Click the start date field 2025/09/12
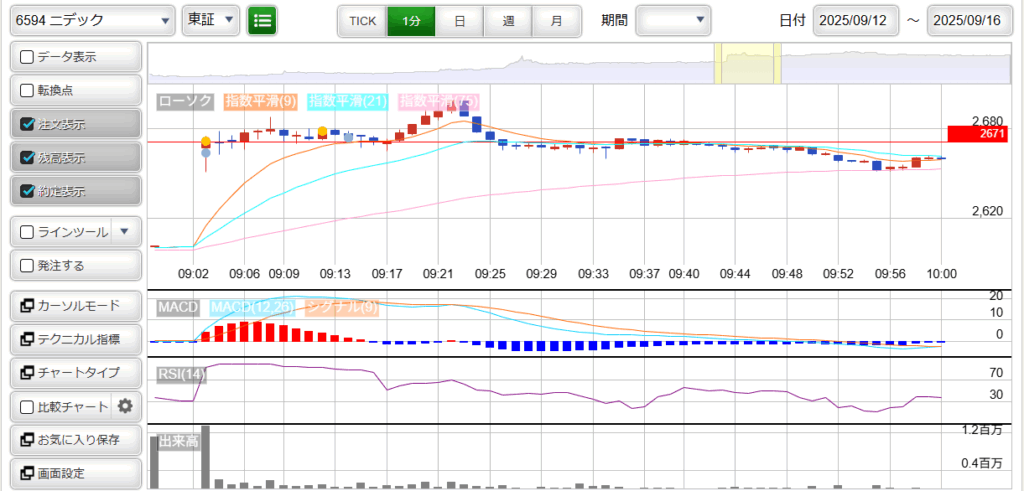Viewport: 1024px width, 491px height. (x=856, y=20)
